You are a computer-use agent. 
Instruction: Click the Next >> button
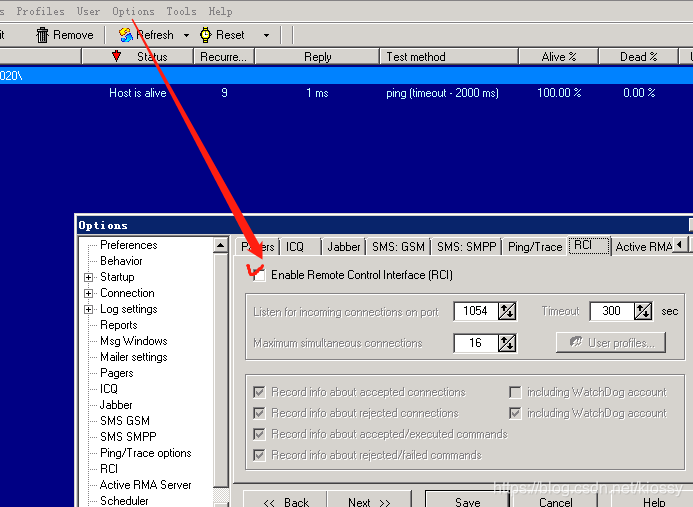click(369, 499)
